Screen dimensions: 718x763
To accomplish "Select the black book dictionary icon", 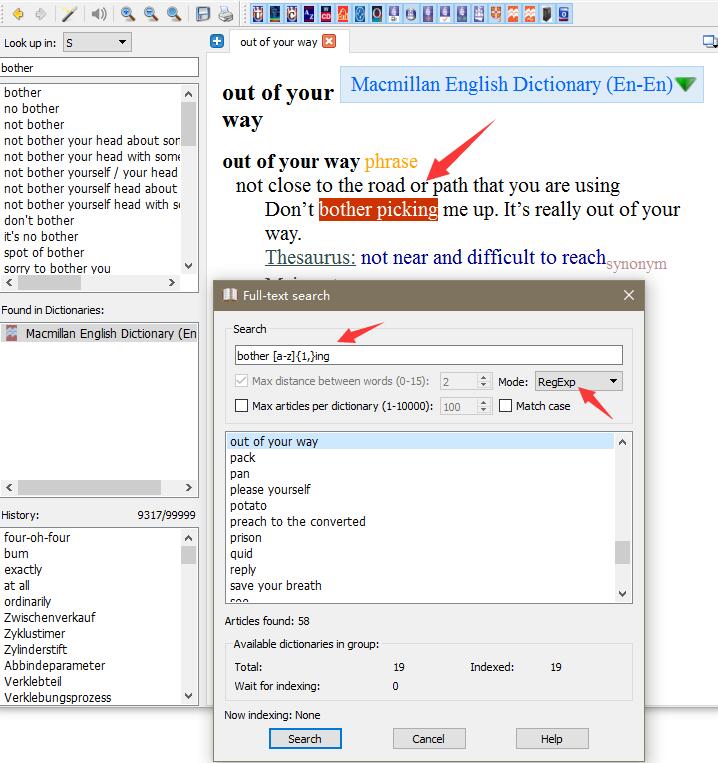I will pos(547,14).
